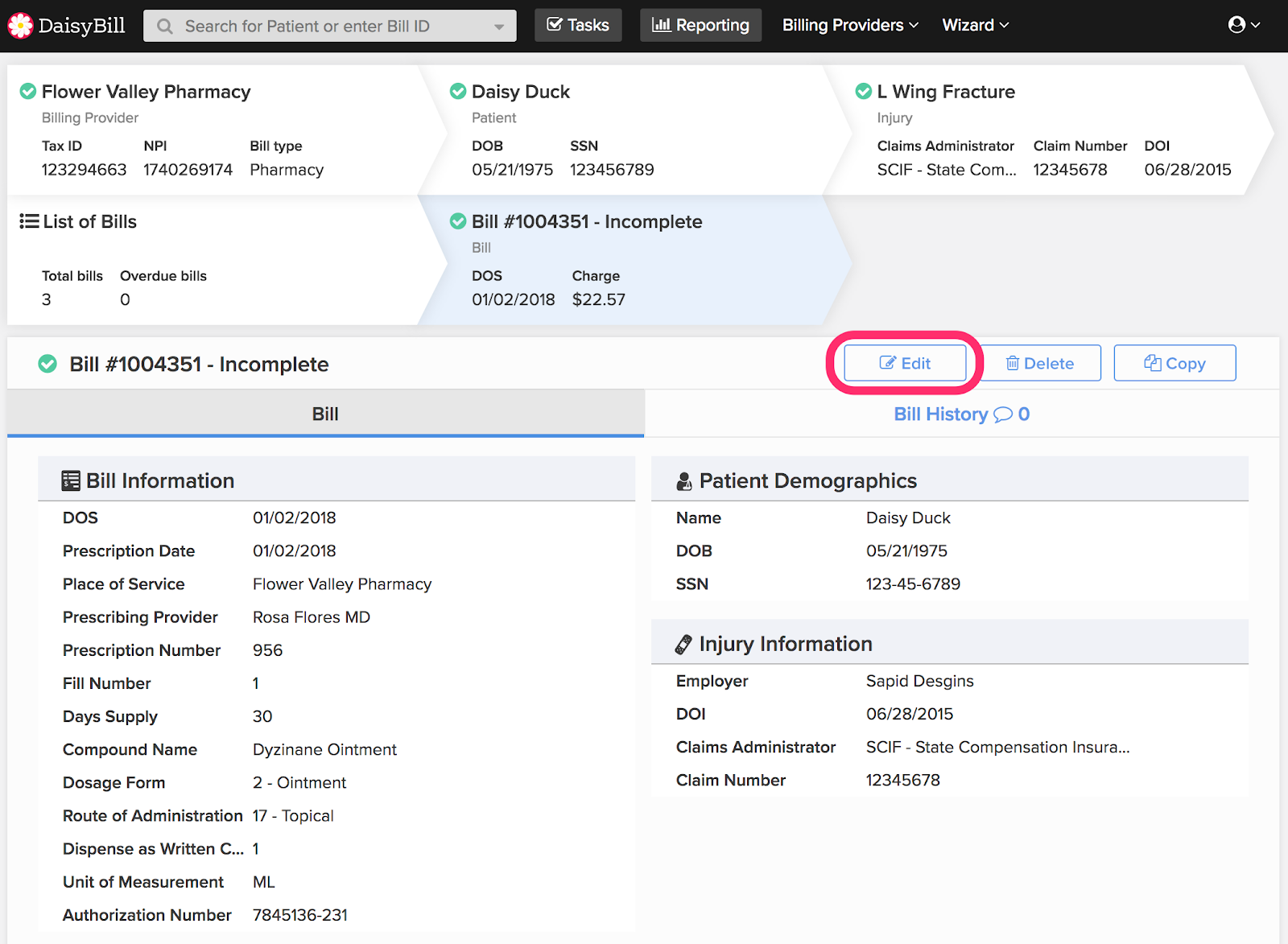Click the Bill Information section icon
The image size is (1288, 944).
tap(71, 480)
